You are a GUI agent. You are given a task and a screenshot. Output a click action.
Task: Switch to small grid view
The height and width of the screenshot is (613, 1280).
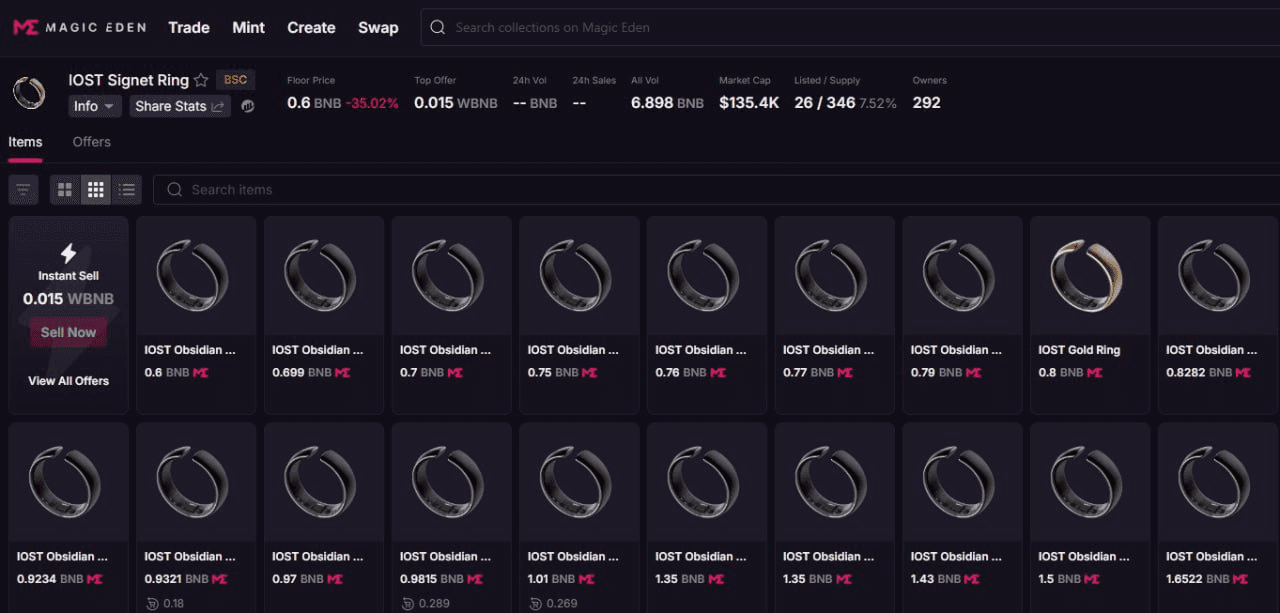pyautogui.click(x=96, y=189)
